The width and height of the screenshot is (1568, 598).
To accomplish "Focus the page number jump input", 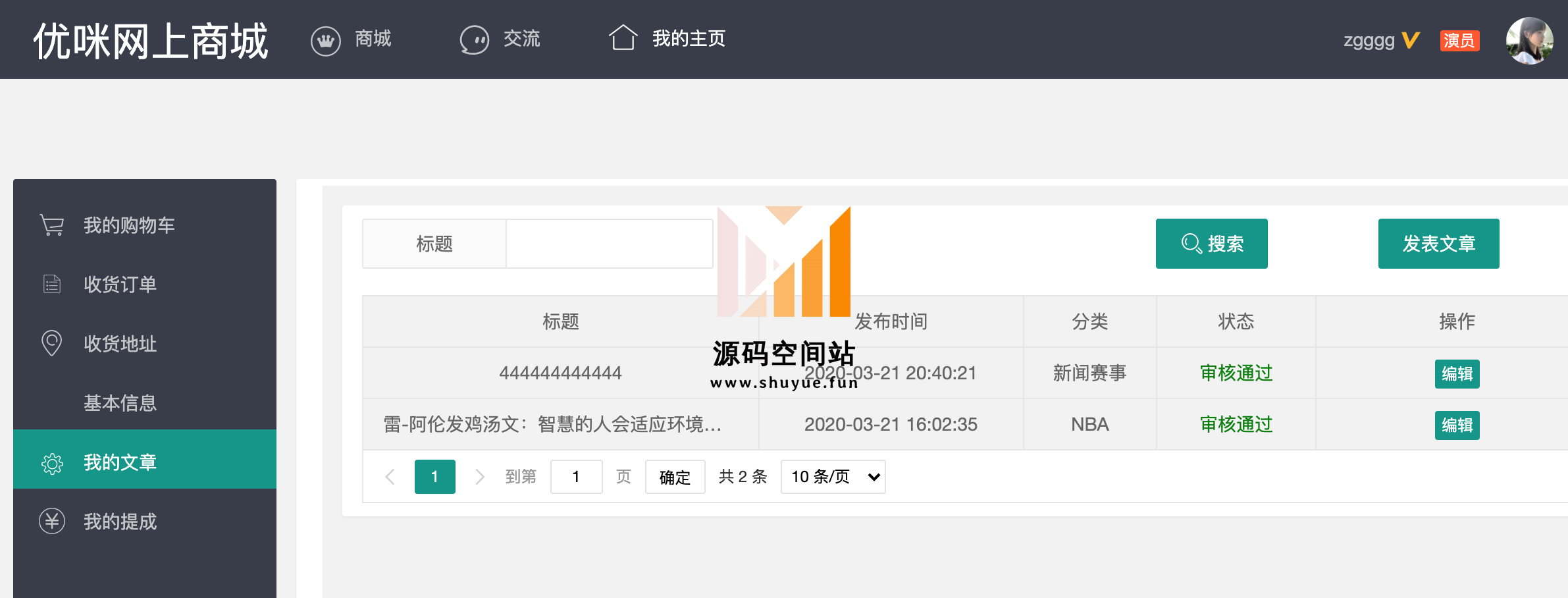I will [577, 477].
